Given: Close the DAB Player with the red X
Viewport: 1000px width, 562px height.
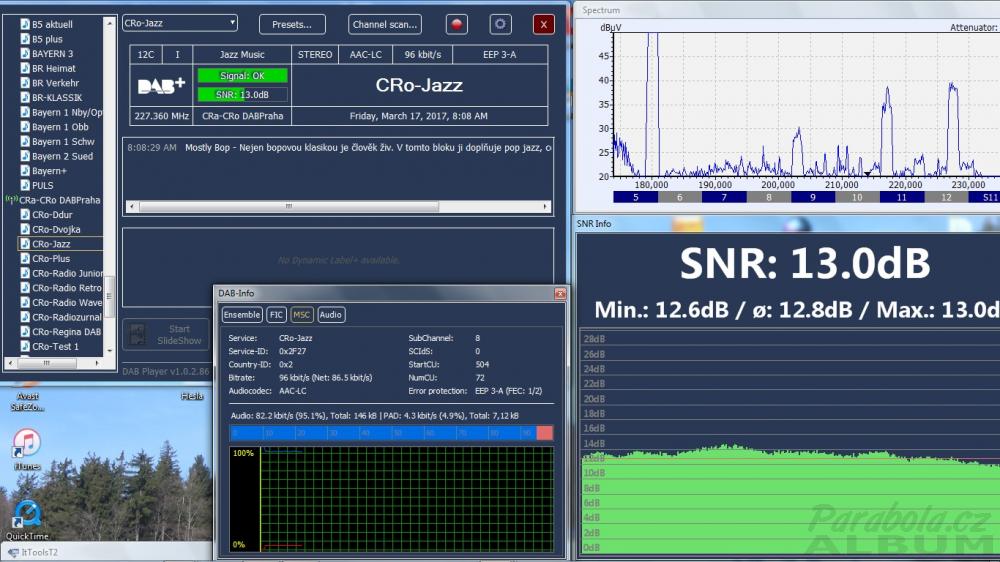Looking at the screenshot, I should click(x=543, y=24).
